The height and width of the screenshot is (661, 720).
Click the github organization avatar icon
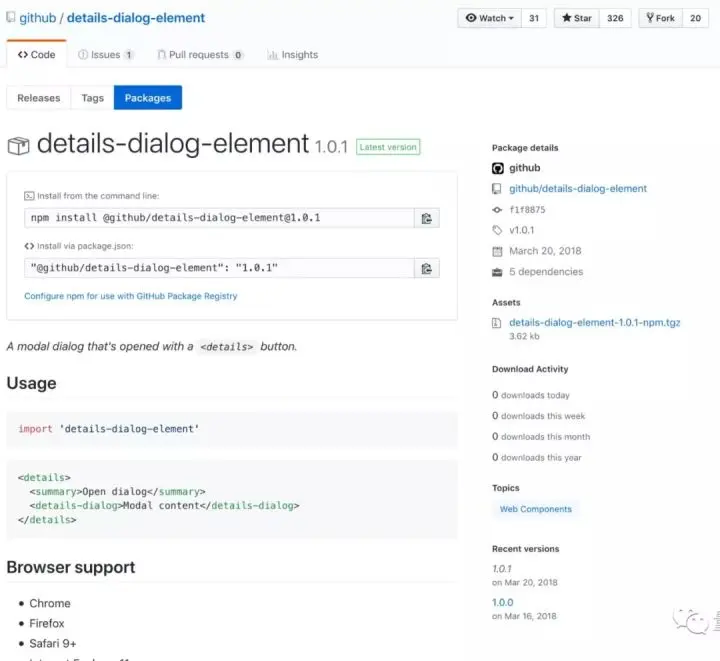click(x=498, y=168)
